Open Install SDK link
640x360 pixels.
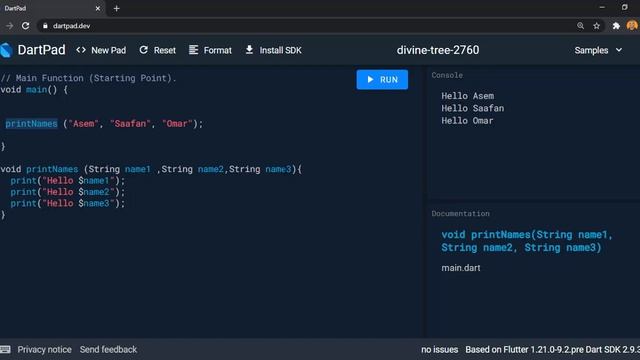[x=273, y=50]
